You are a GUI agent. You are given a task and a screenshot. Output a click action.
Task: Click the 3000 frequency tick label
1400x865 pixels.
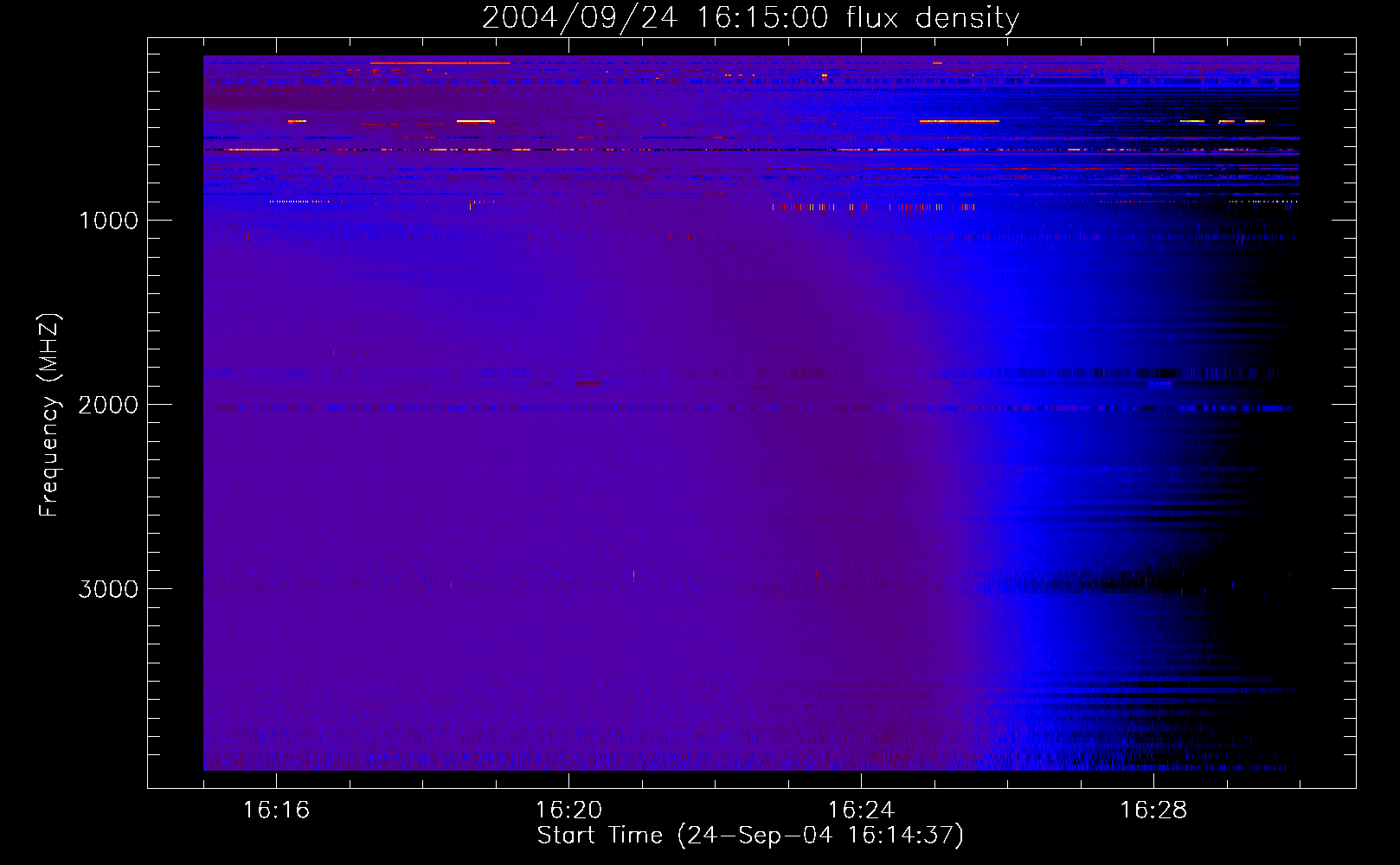click(x=108, y=589)
